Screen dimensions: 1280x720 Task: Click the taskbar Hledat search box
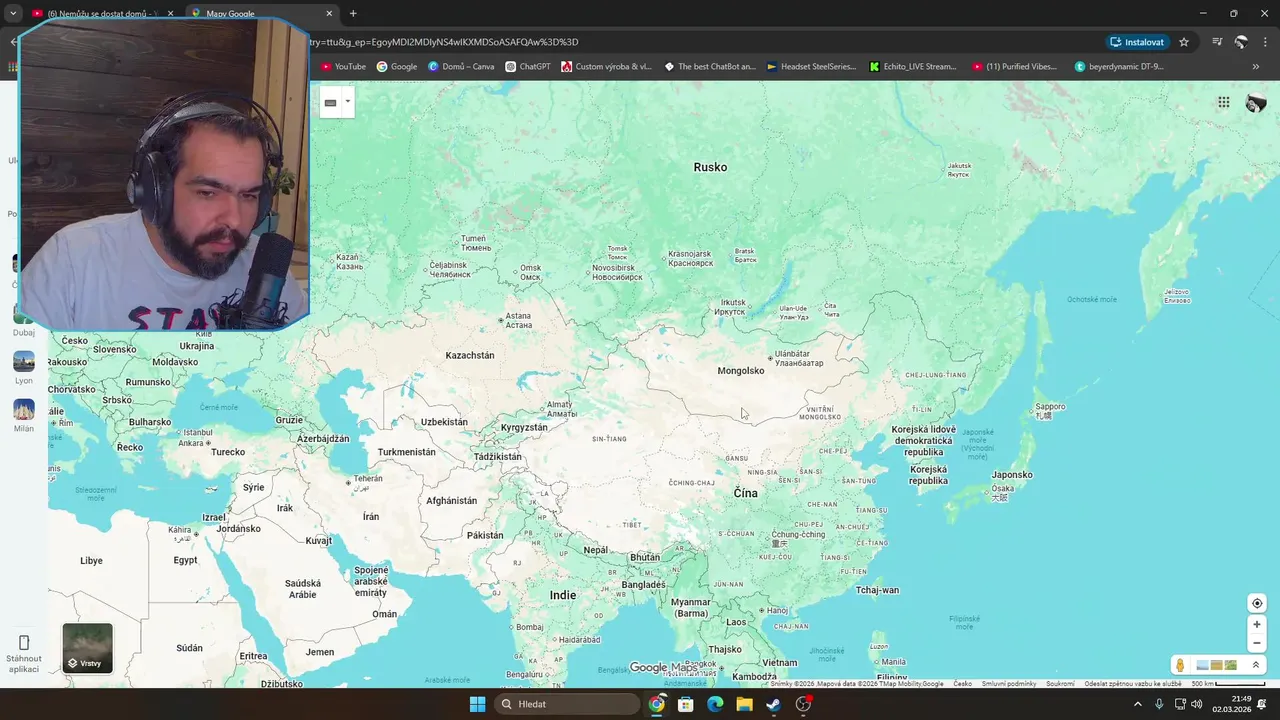(x=567, y=704)
